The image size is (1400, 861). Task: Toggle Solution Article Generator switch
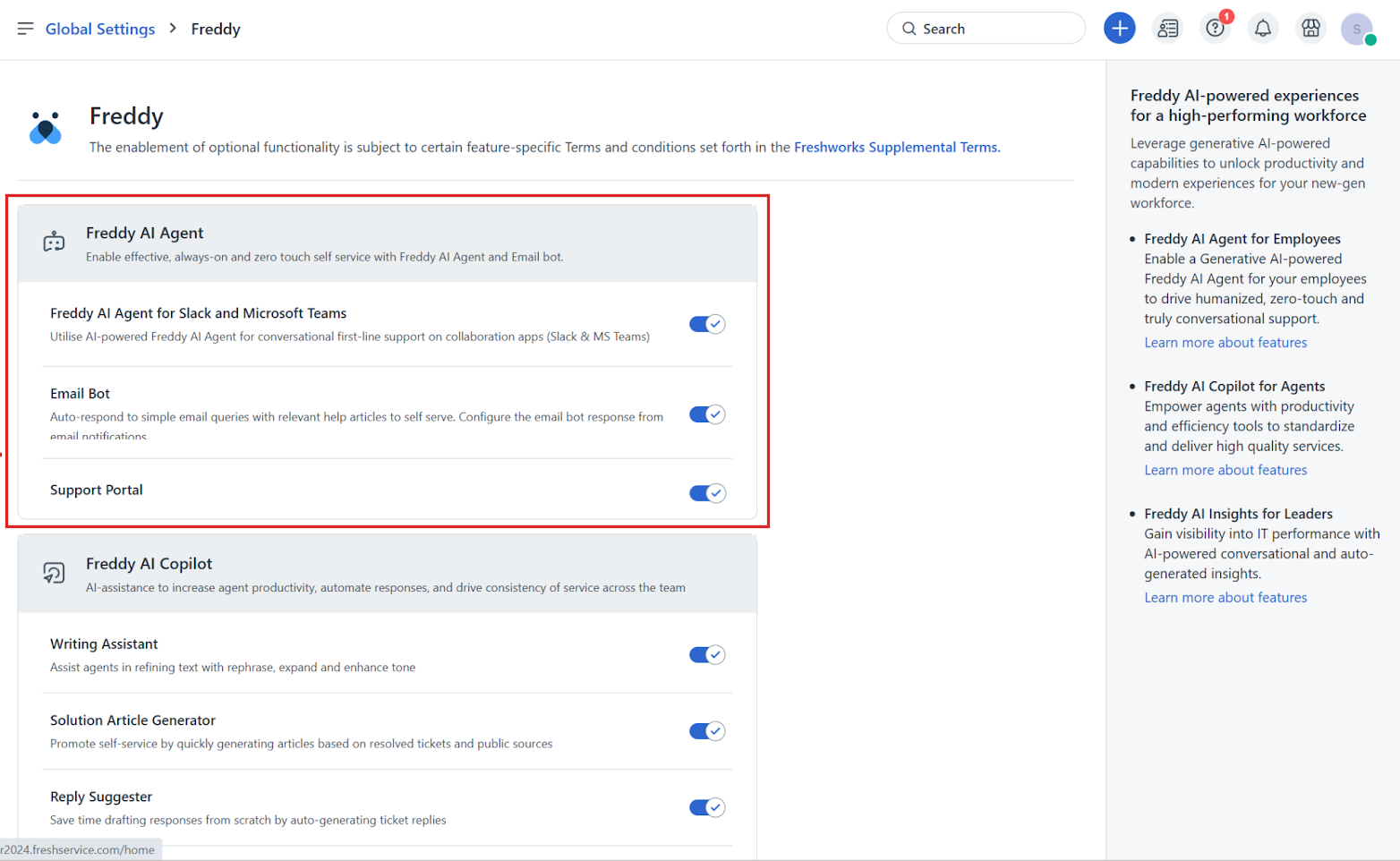[x=707, y=731]
